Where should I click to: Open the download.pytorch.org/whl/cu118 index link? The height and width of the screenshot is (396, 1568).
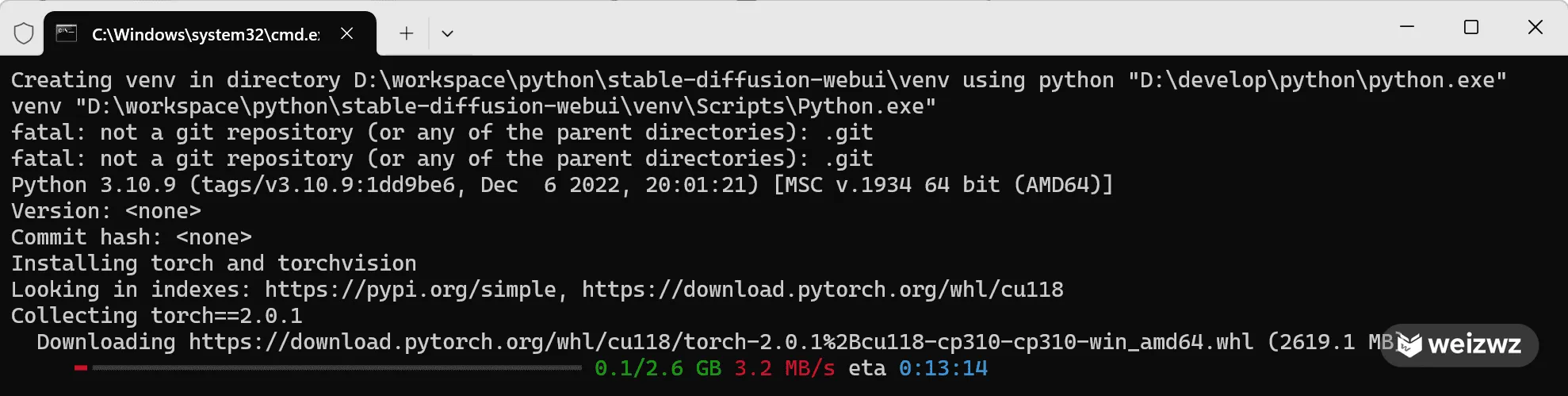pos(823,290)
